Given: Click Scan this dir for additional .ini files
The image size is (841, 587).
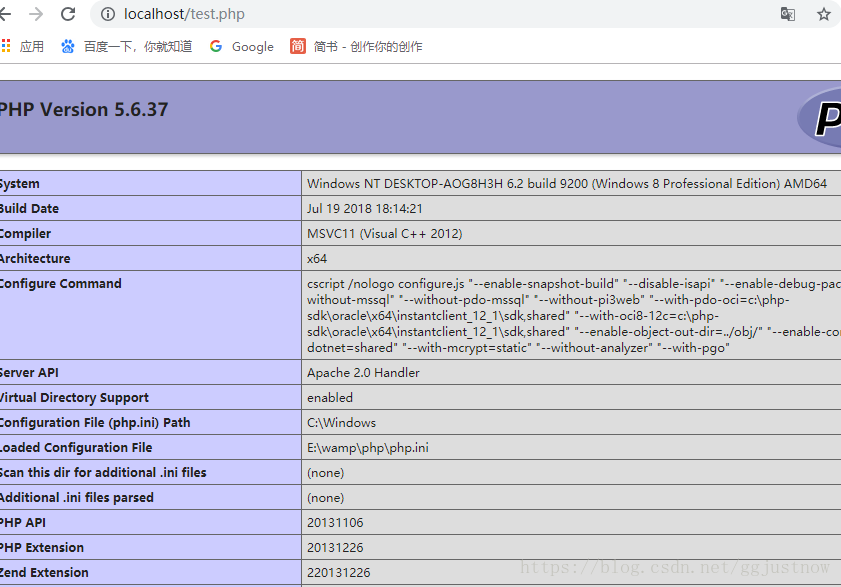Looking at the screenshot, I should pos(103,473).
